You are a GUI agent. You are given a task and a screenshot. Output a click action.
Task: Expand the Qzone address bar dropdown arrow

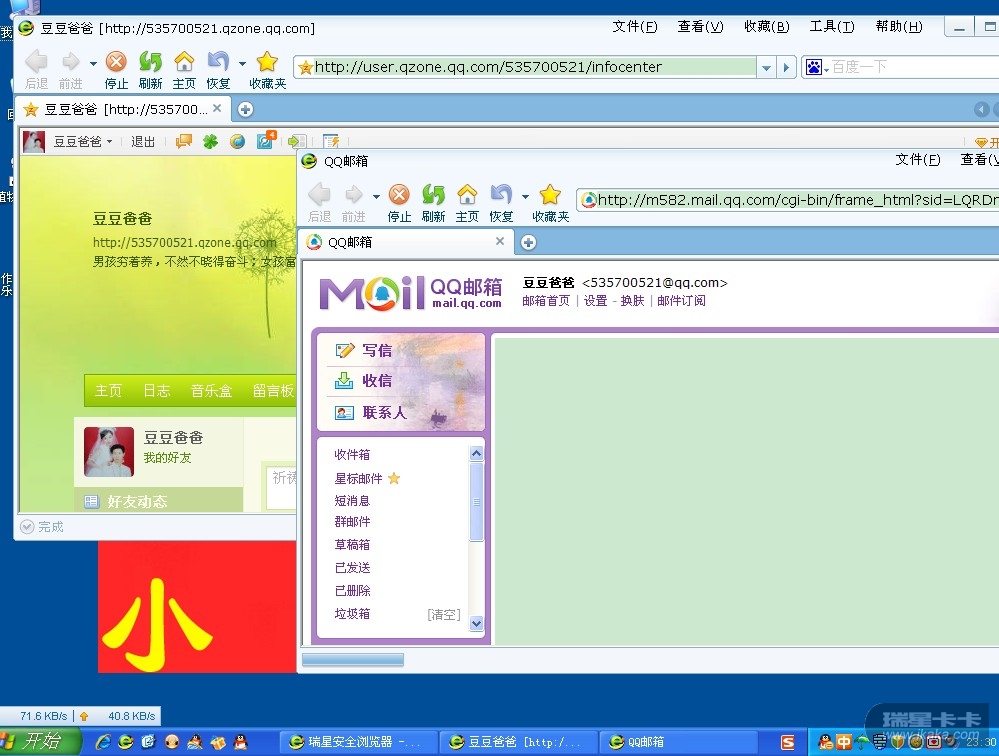(766, 67)
